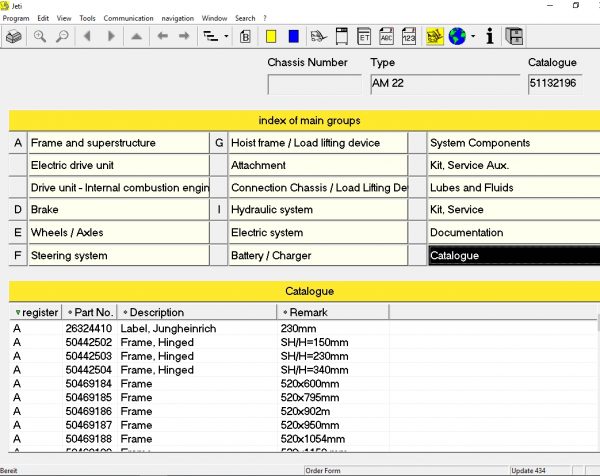
Task: Click the ABC text search icon
Action: click(386, 36)
